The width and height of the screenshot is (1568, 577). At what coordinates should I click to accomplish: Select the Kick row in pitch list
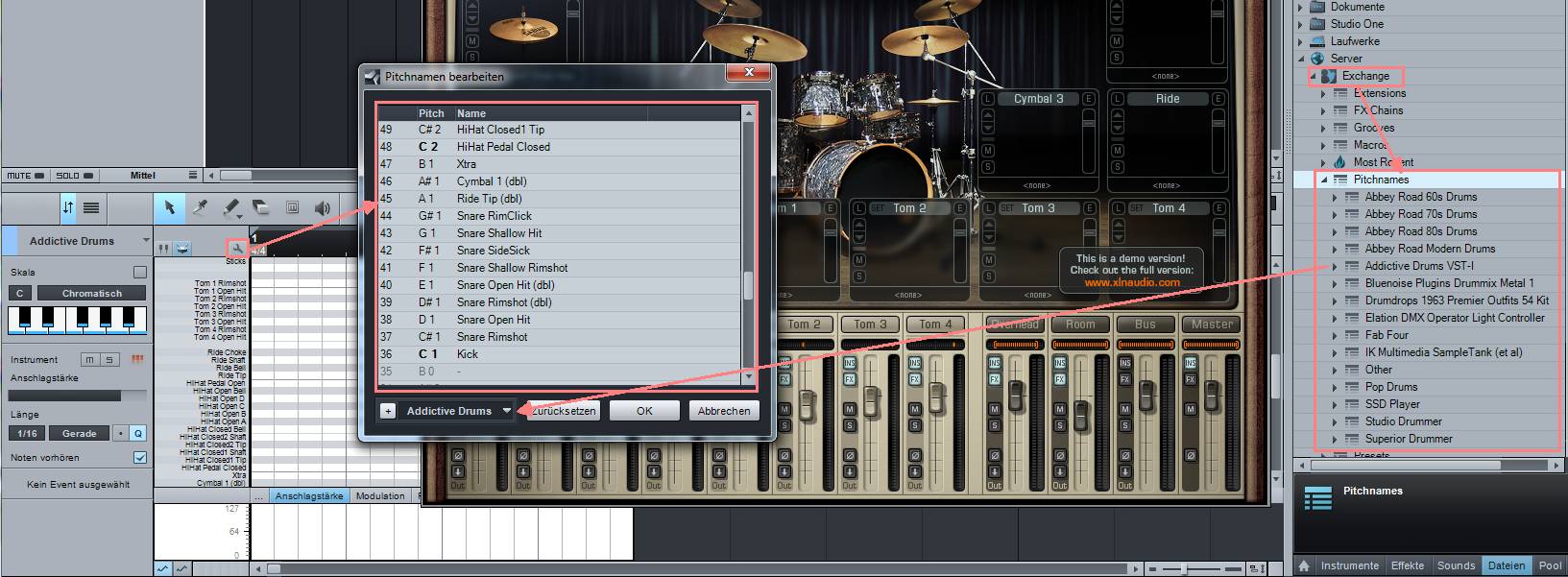(x=561, y=354)
